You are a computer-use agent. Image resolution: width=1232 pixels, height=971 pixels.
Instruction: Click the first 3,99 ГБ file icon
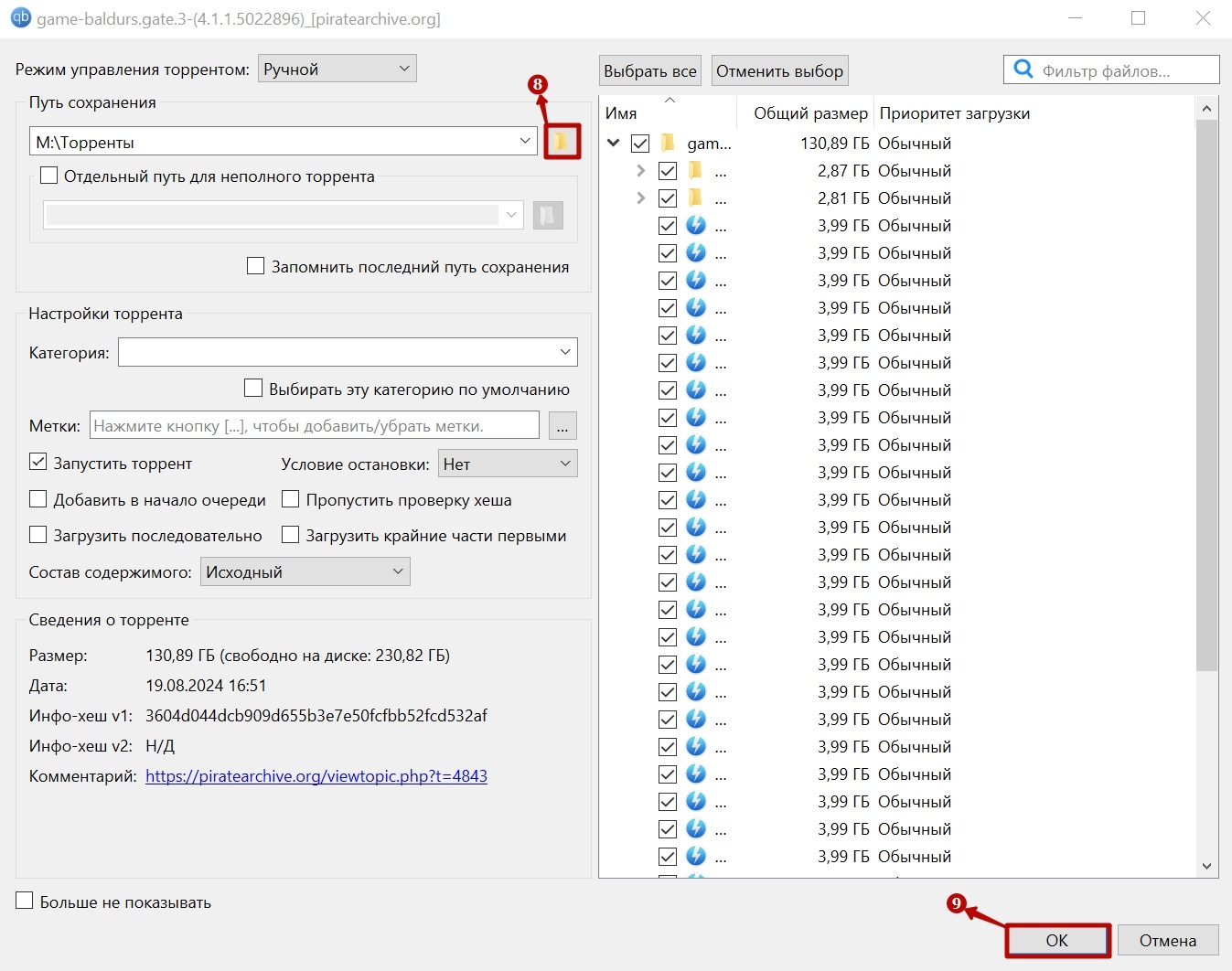point(696,226)
